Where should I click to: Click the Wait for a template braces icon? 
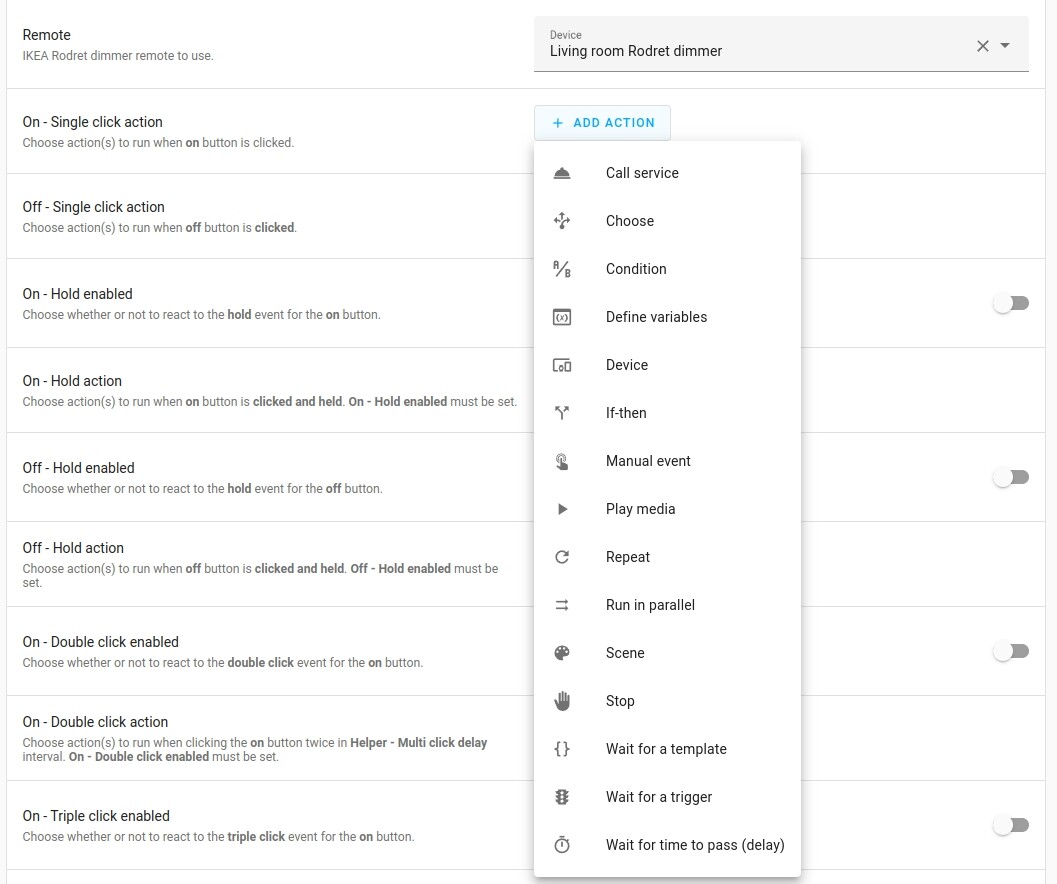point(562,748)
